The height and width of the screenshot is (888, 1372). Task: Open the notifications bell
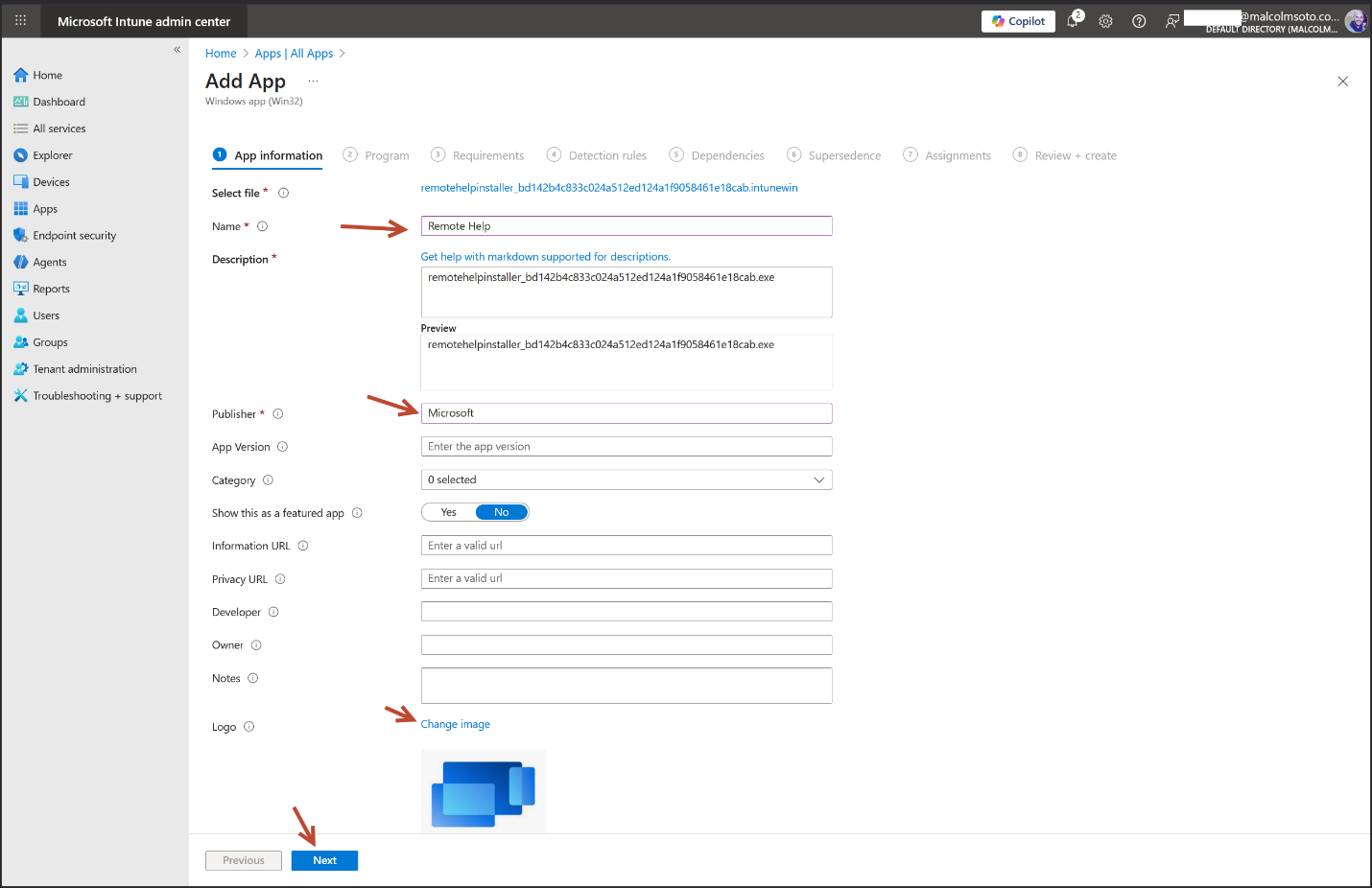pyautogui.click(x=1073, y=21)
